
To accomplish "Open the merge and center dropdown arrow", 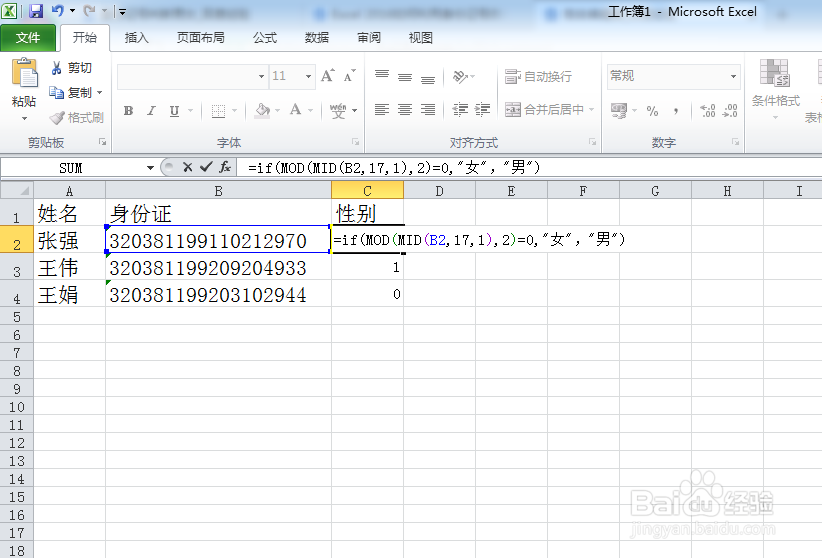I will click(x=591, y=110).
